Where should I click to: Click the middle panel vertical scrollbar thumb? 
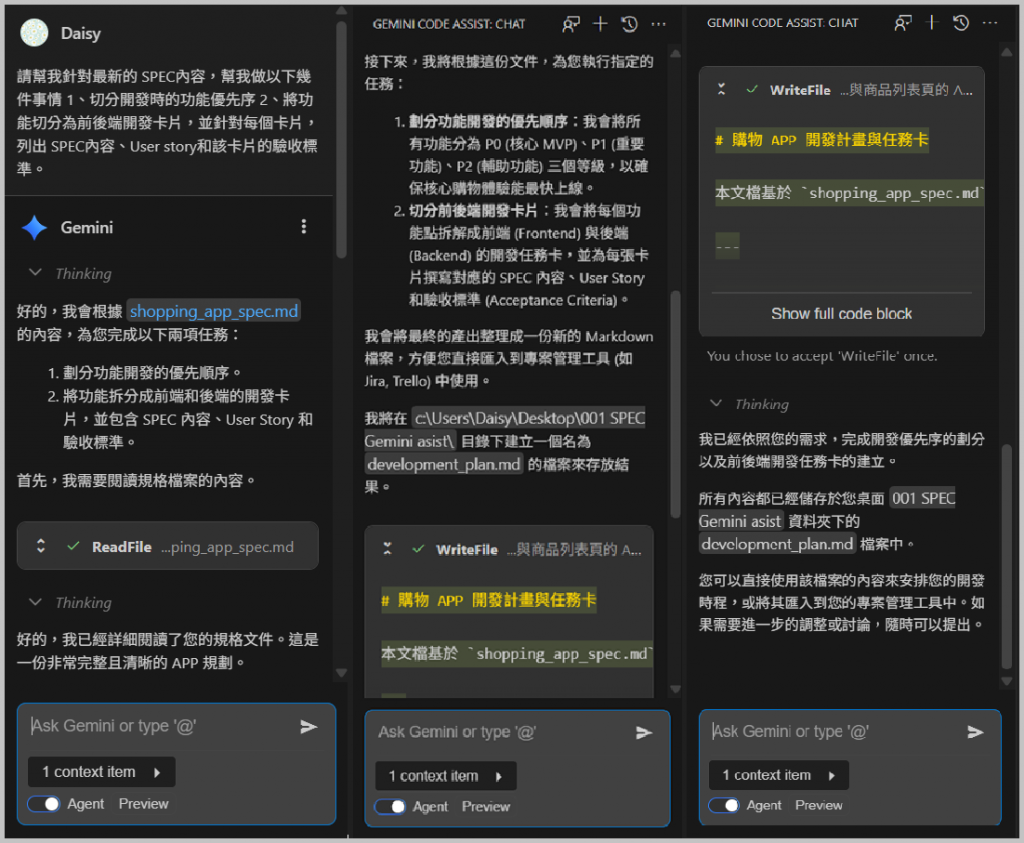point(675,404)
